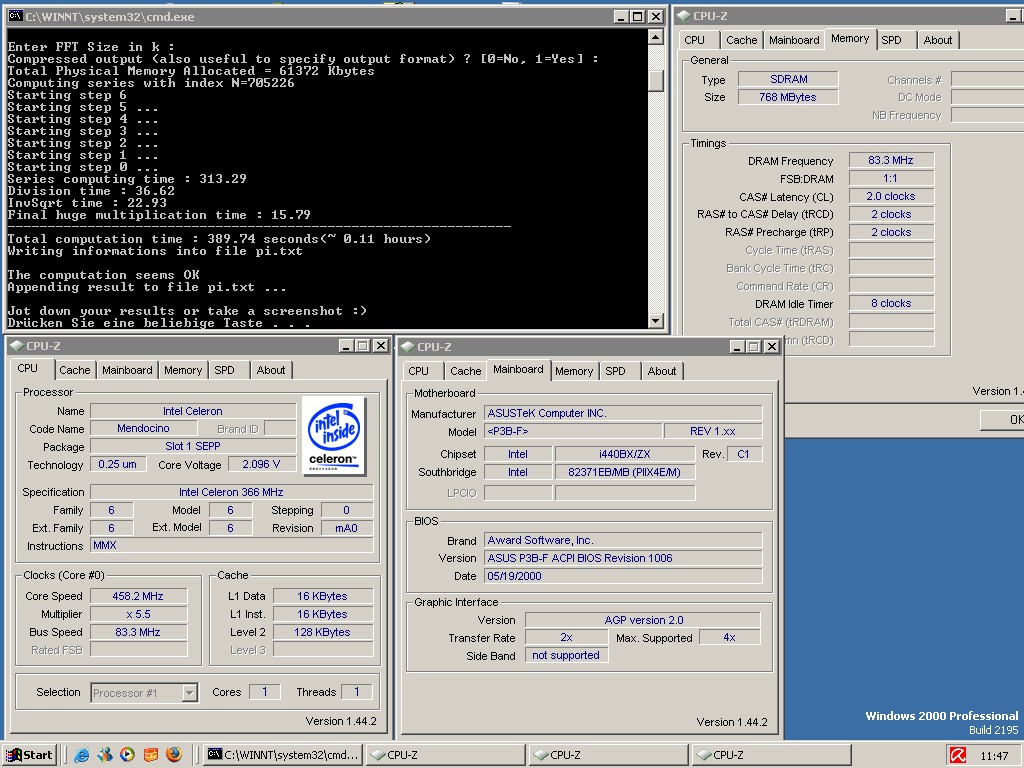Click Package value 'Slot 1 SEPP'
The width and height of the screenshot is (1024, 768).
tap(193, 446)
